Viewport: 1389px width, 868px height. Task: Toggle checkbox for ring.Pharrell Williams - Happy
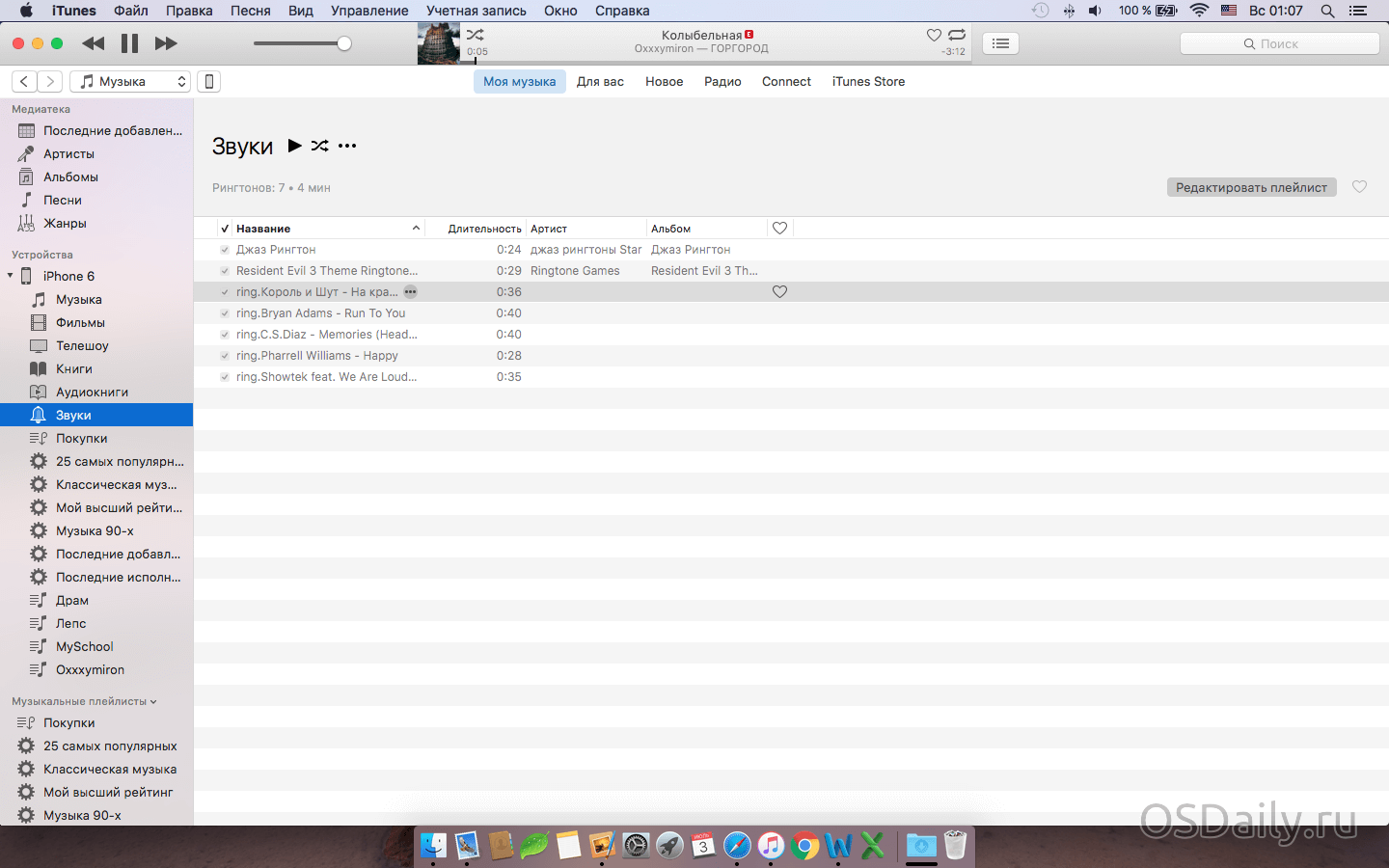tap(225, 356)
